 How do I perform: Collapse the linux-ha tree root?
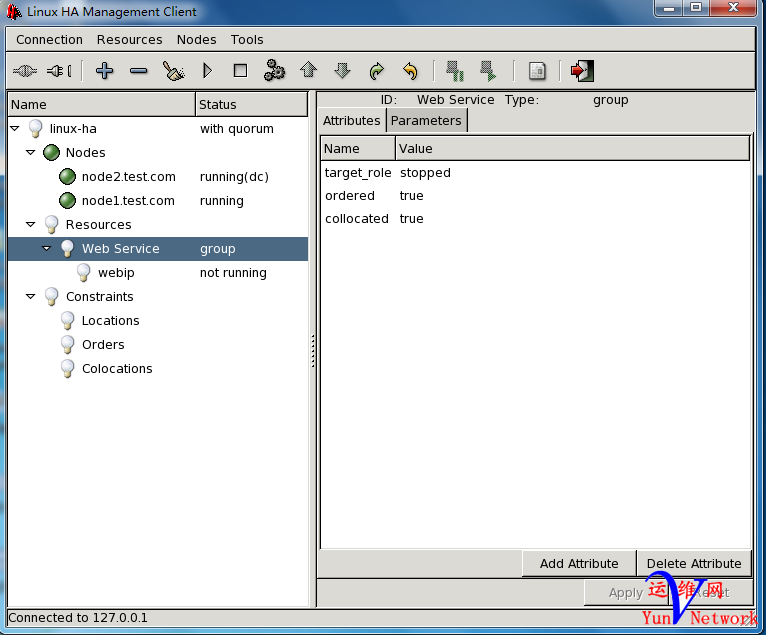15,128
